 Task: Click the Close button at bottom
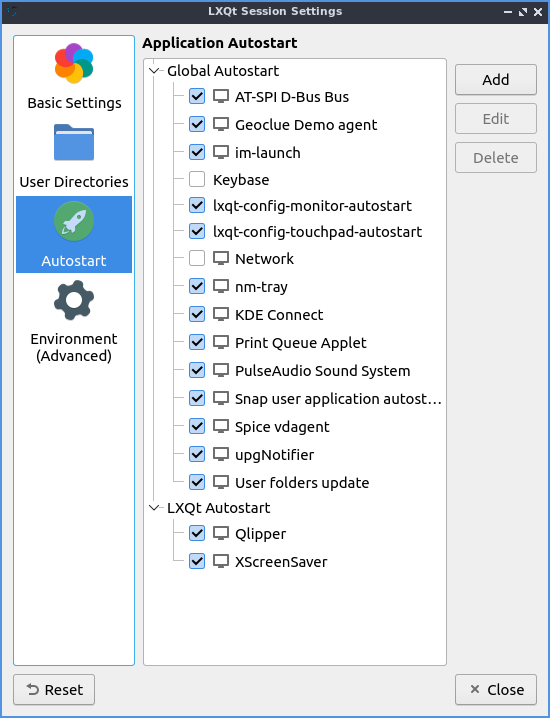click(x=496, y=690)
